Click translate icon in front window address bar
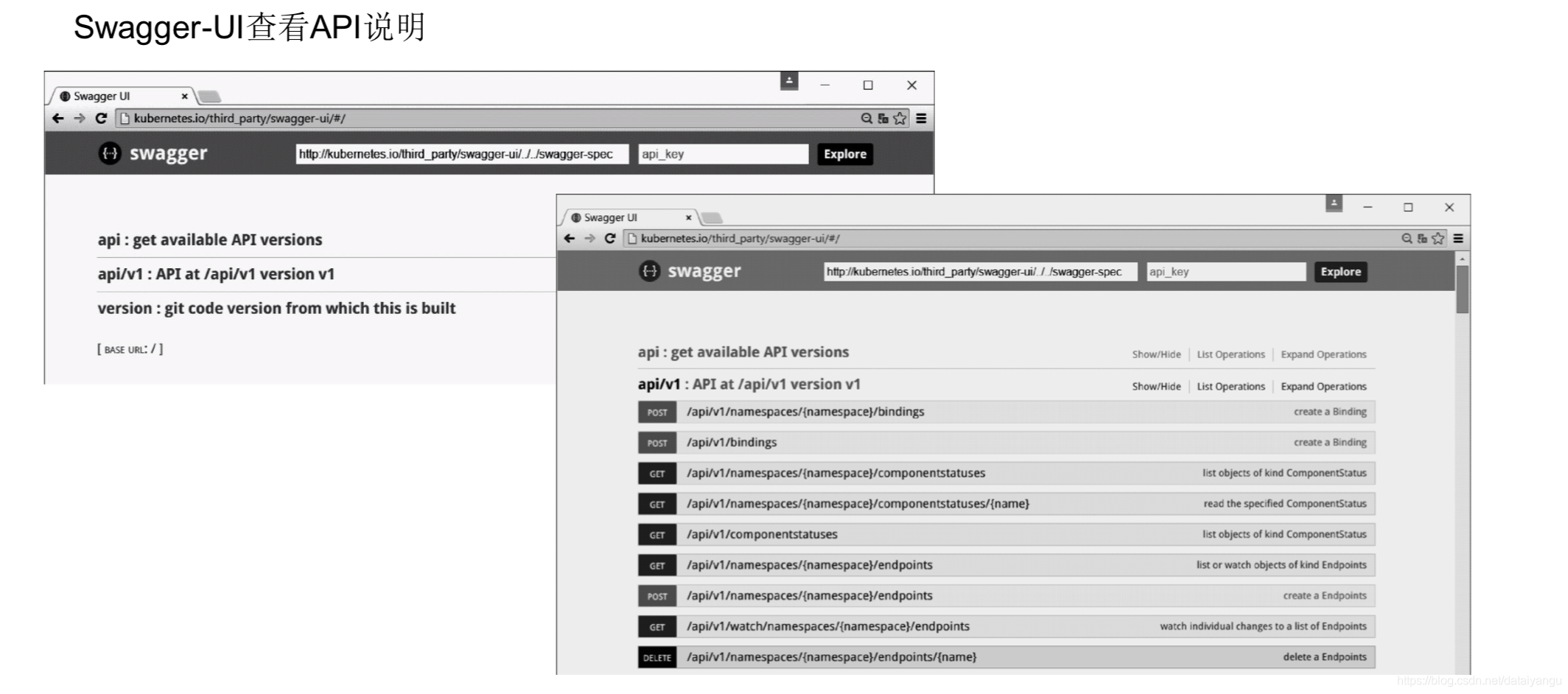This screenshot has width=1568, height=694. click(1422, 239)
